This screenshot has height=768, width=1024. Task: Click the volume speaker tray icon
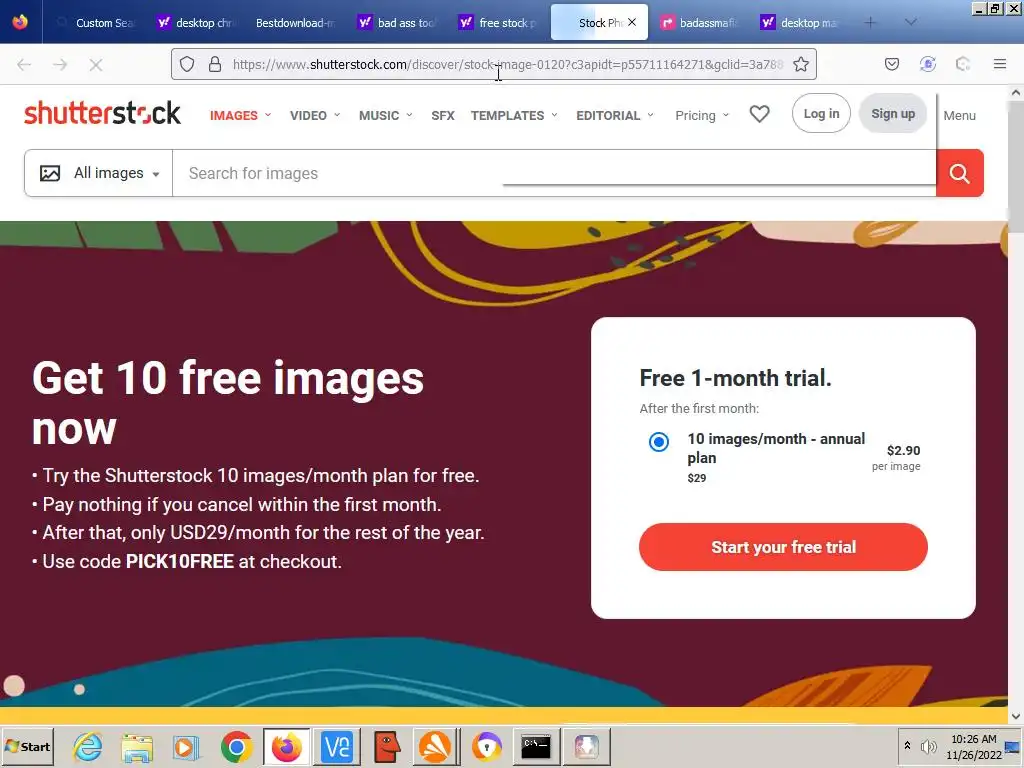pyautogui.click(x=928, y=746)
